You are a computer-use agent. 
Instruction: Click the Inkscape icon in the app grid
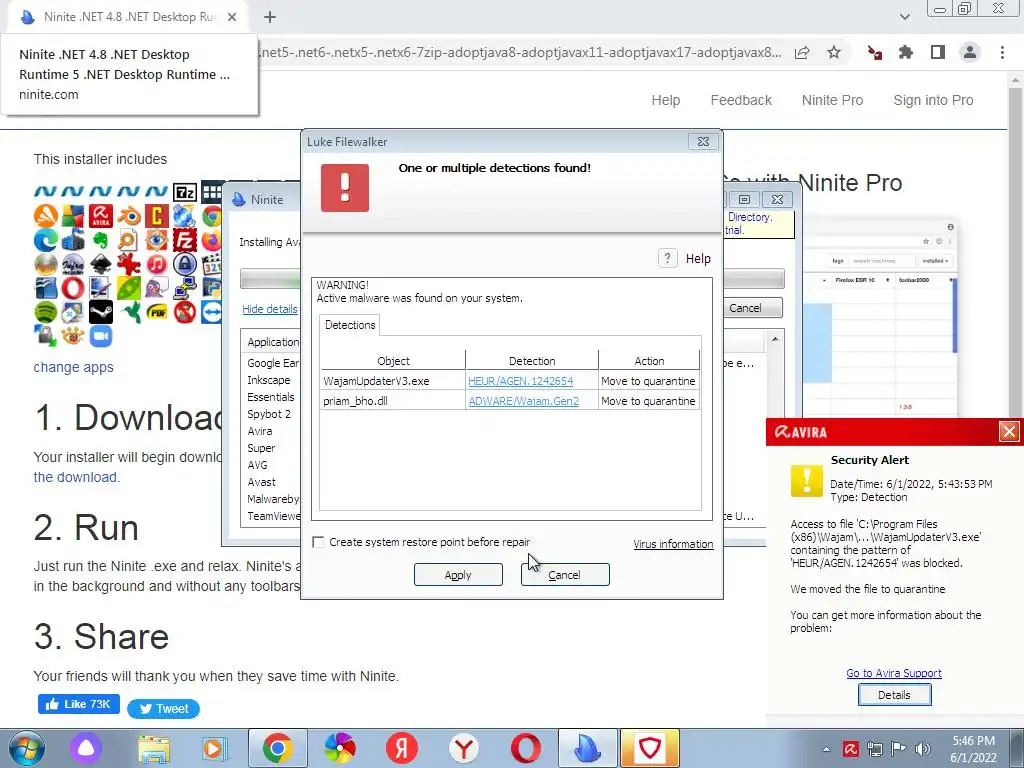click(101, 264)
